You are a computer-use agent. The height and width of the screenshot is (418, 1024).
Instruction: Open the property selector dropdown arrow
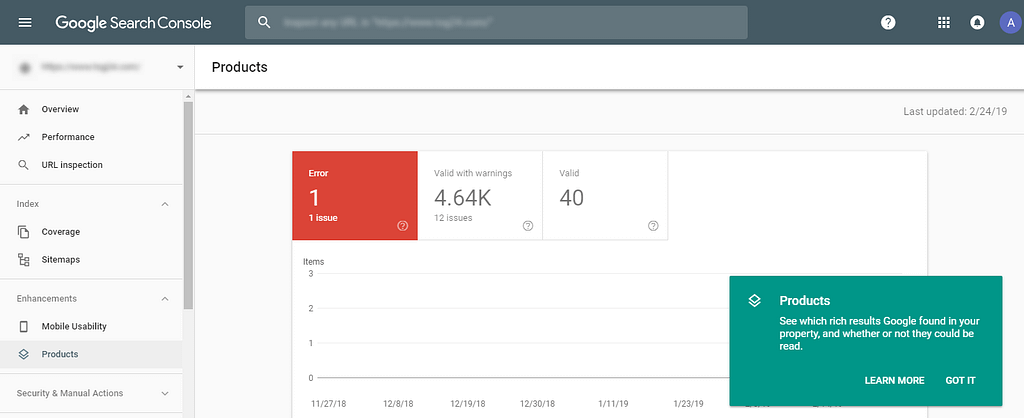point(180,67)
